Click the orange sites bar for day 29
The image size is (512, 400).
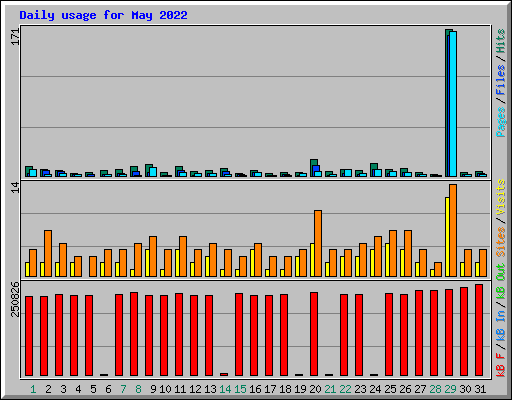453,230
